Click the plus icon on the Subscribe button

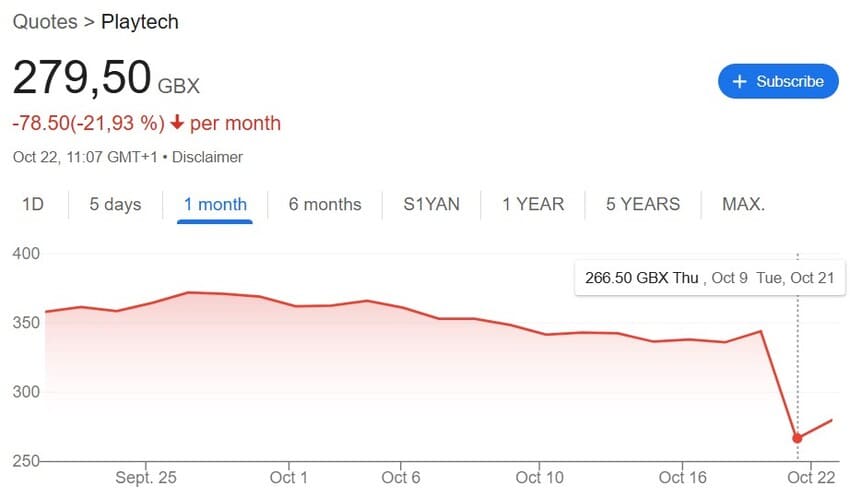tap(740, 81)
